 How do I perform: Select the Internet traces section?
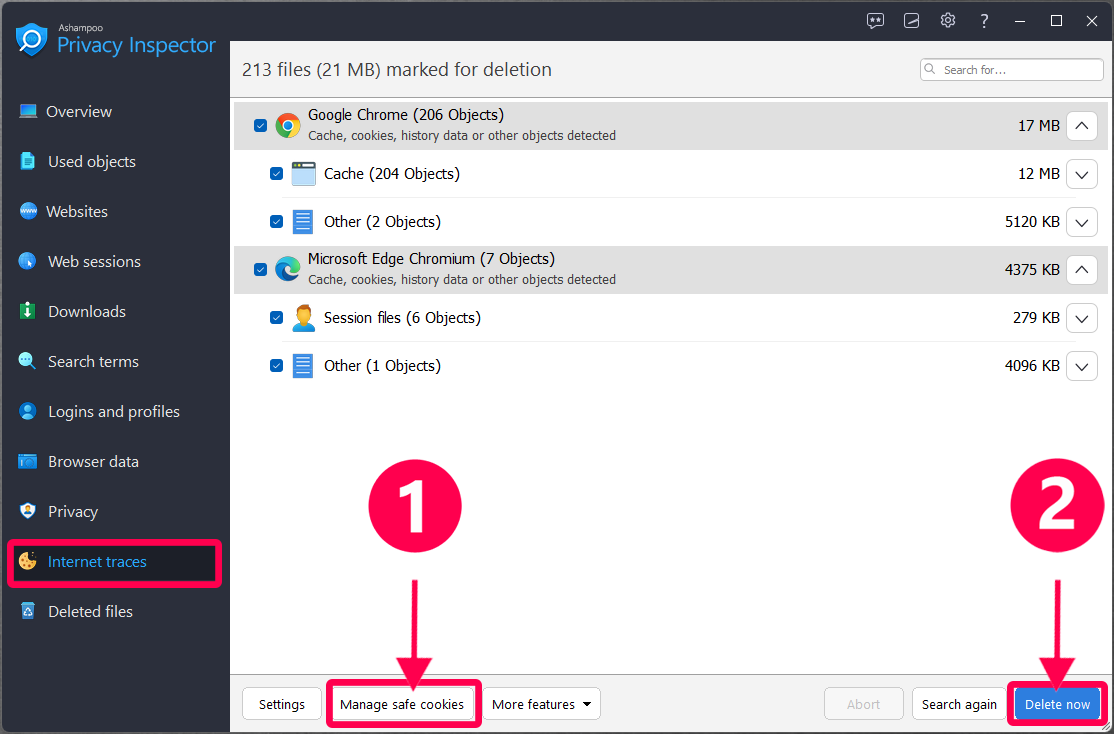point(114,562)
